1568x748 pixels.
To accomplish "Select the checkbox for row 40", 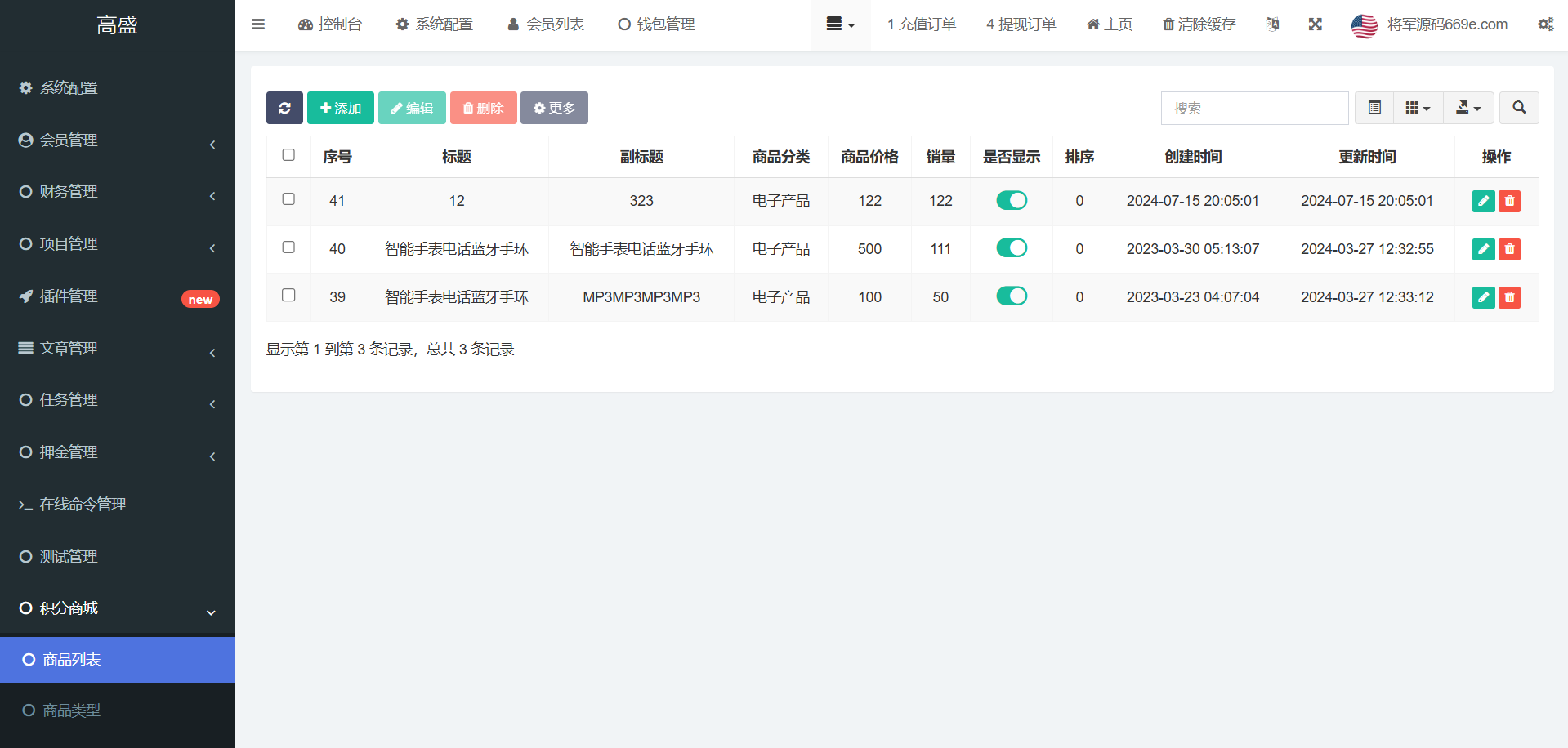I will point(288,247).
